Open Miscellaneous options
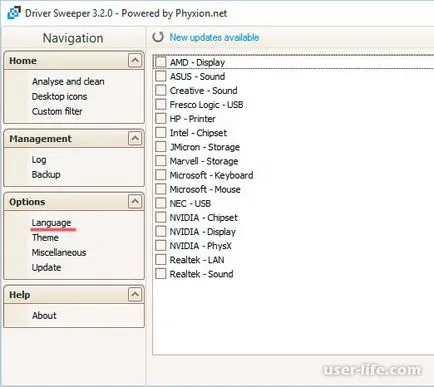 click(59, 252)
